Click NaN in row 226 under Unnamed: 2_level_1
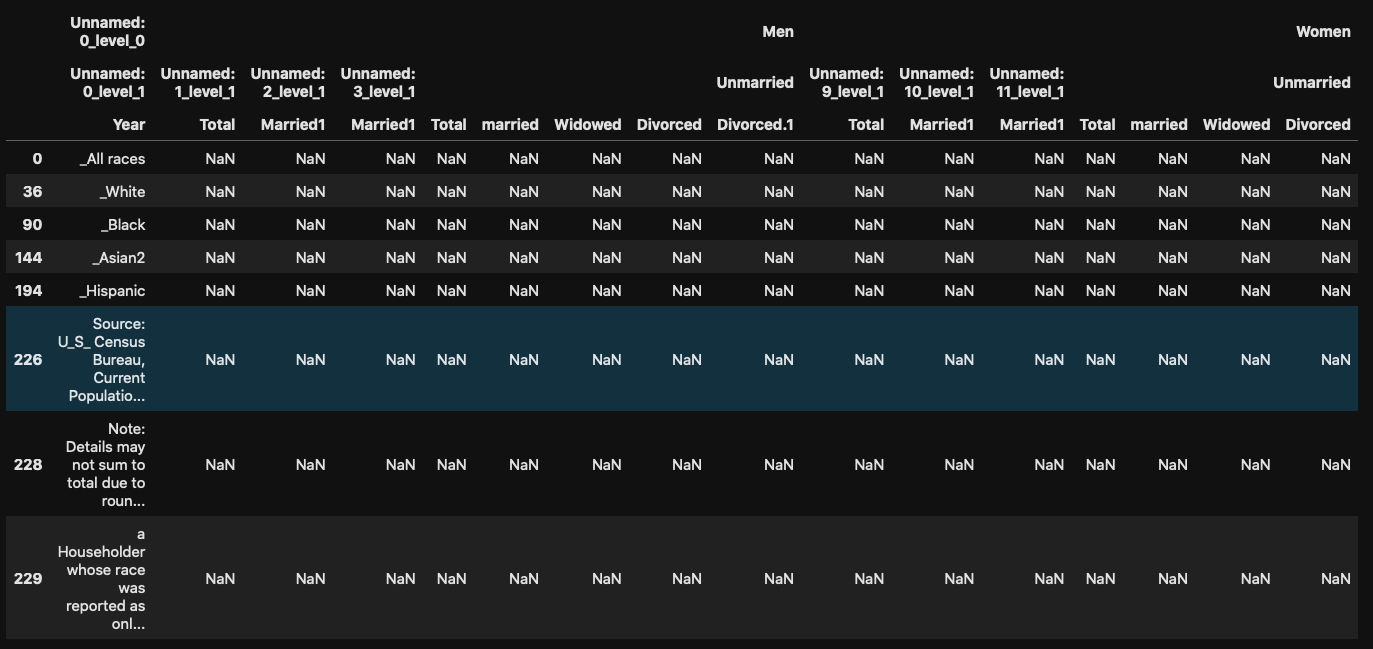Image resolution: width=1373 pixels, height=649 pixels. click(x=310, y=359)
